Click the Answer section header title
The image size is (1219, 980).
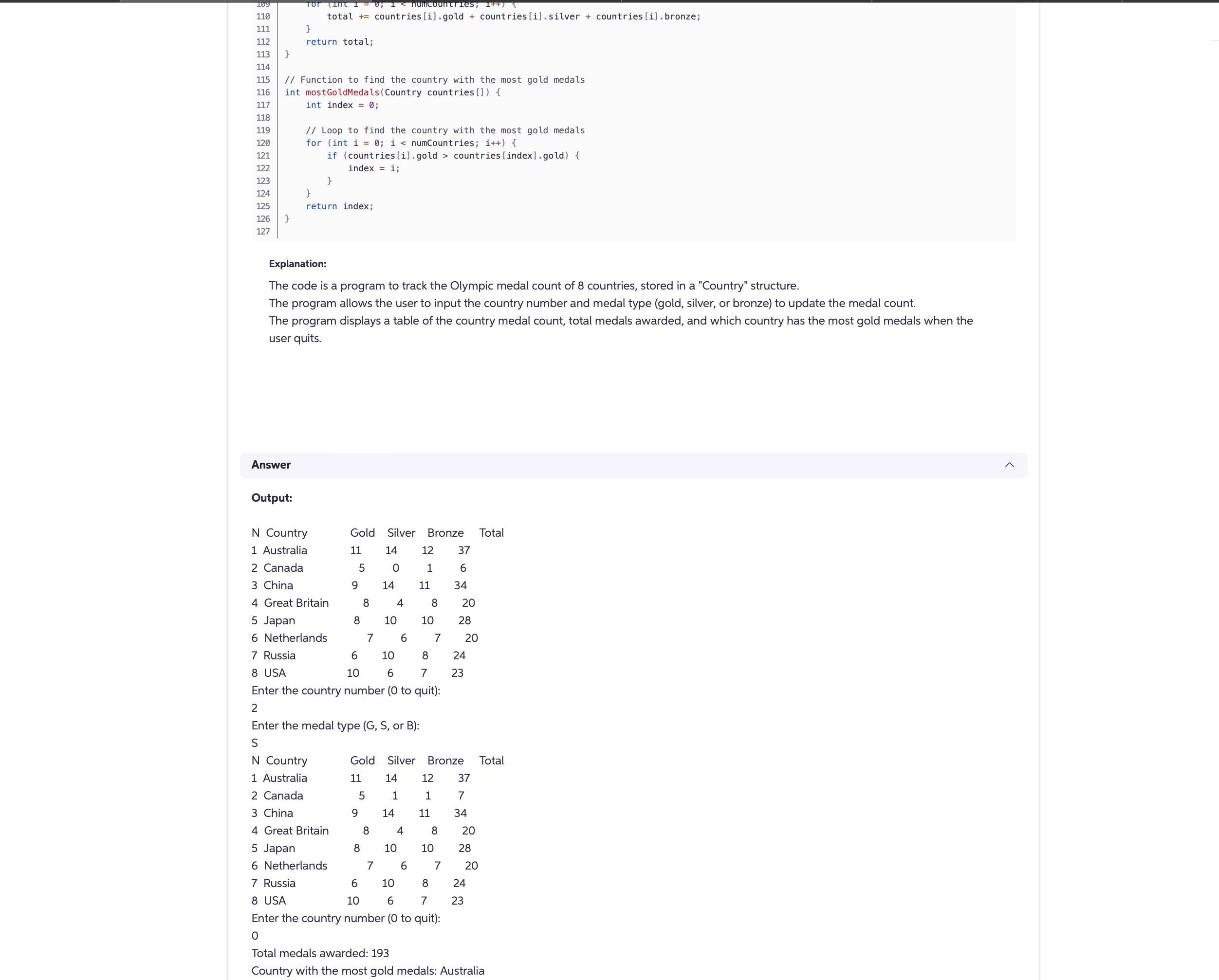click(x=271, y=465)
